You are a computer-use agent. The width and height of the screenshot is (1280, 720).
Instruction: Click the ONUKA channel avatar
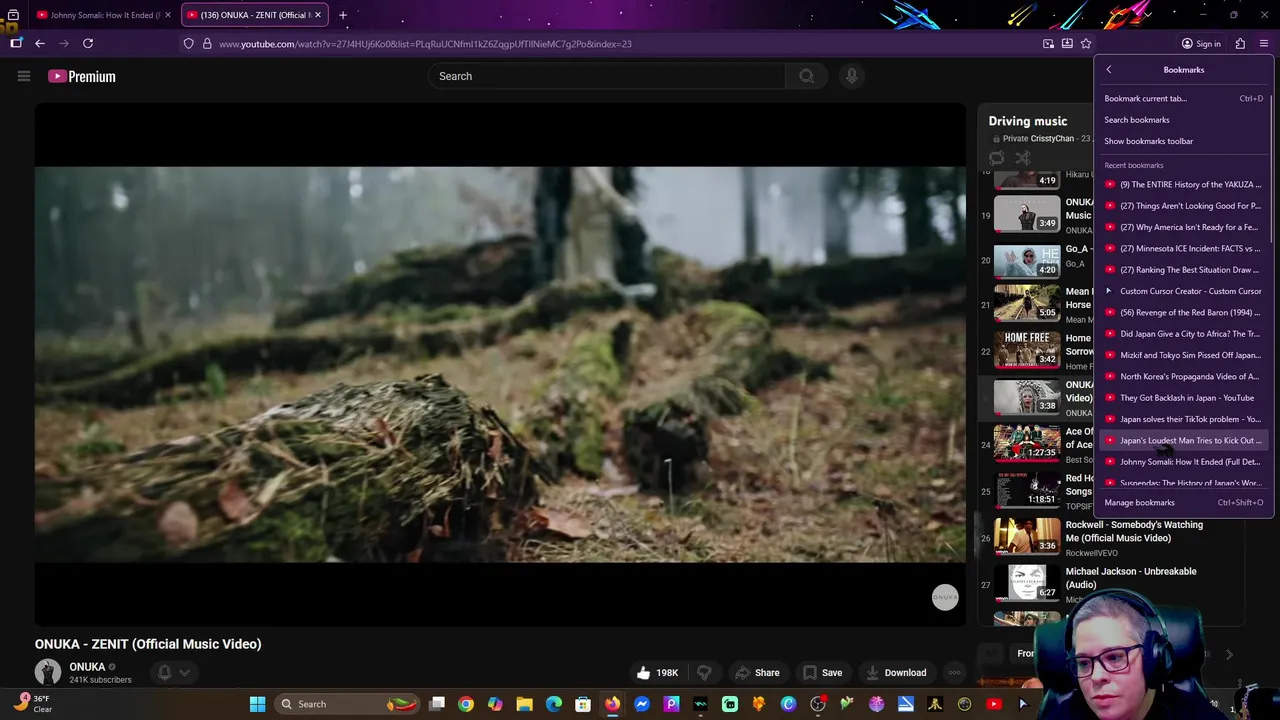point(48,673)
